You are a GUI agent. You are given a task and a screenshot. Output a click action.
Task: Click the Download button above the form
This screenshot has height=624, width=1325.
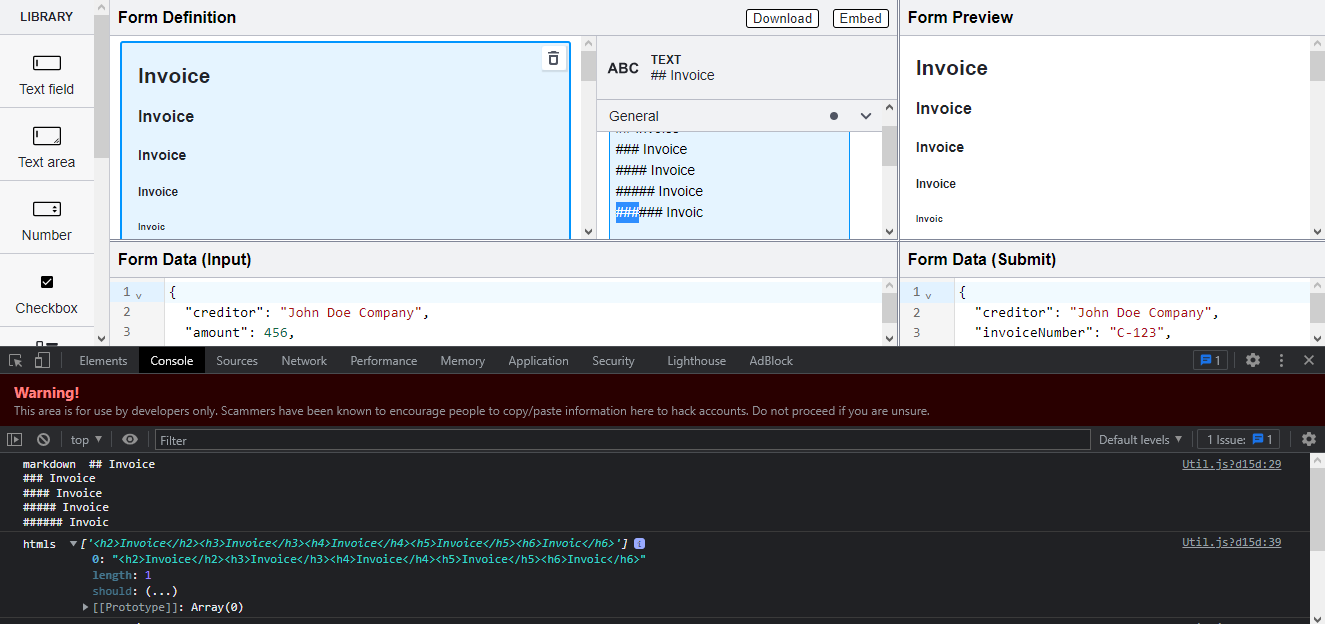(782, 18)
